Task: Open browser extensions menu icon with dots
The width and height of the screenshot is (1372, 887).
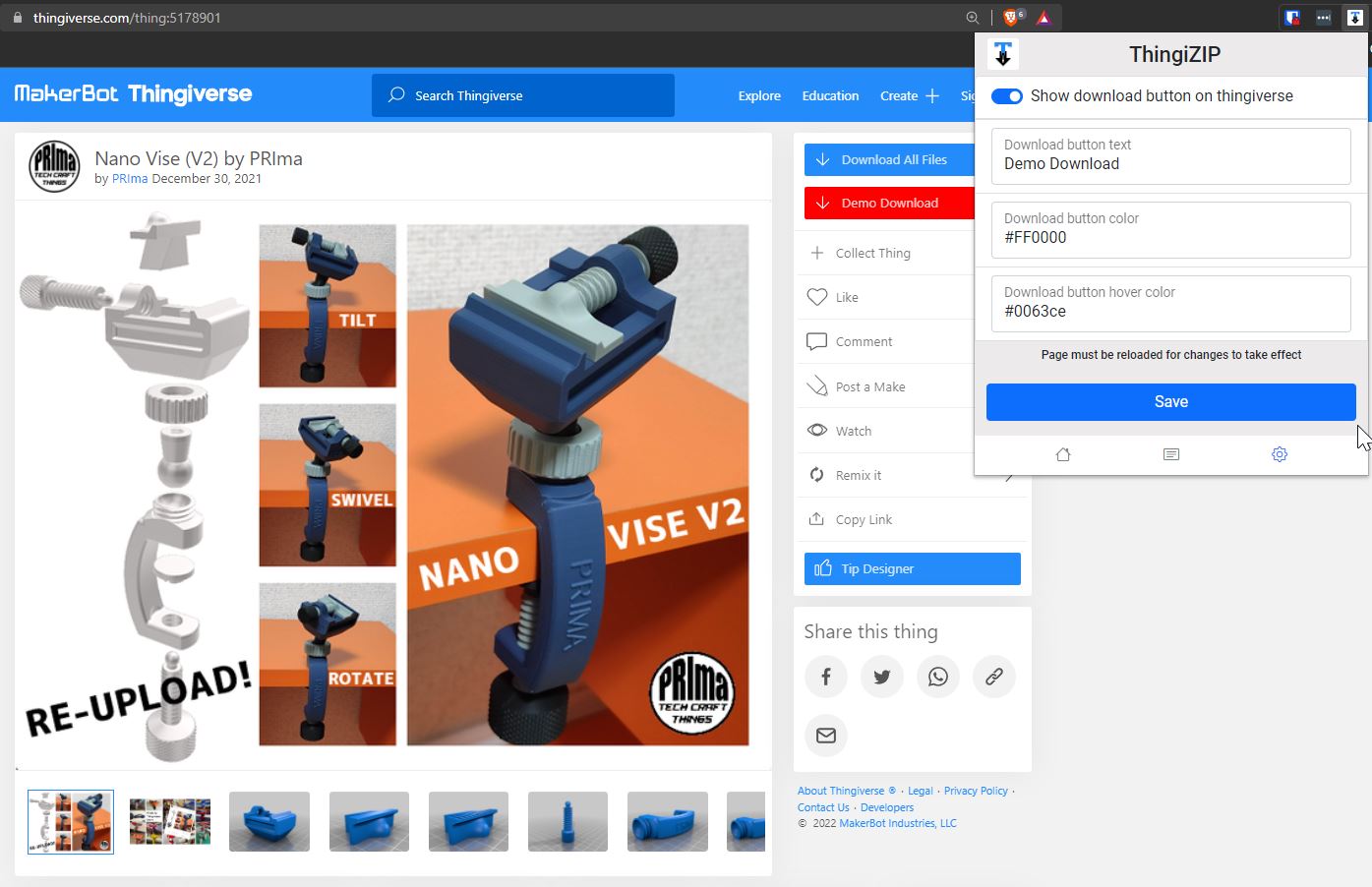Action: pyautogui.click(x=1323, y=18)
